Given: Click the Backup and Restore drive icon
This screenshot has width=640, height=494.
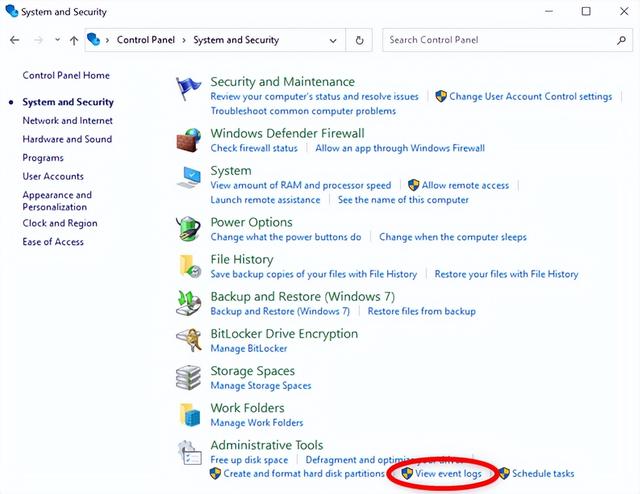Looking at the screenshot, I should coord(188,303).
